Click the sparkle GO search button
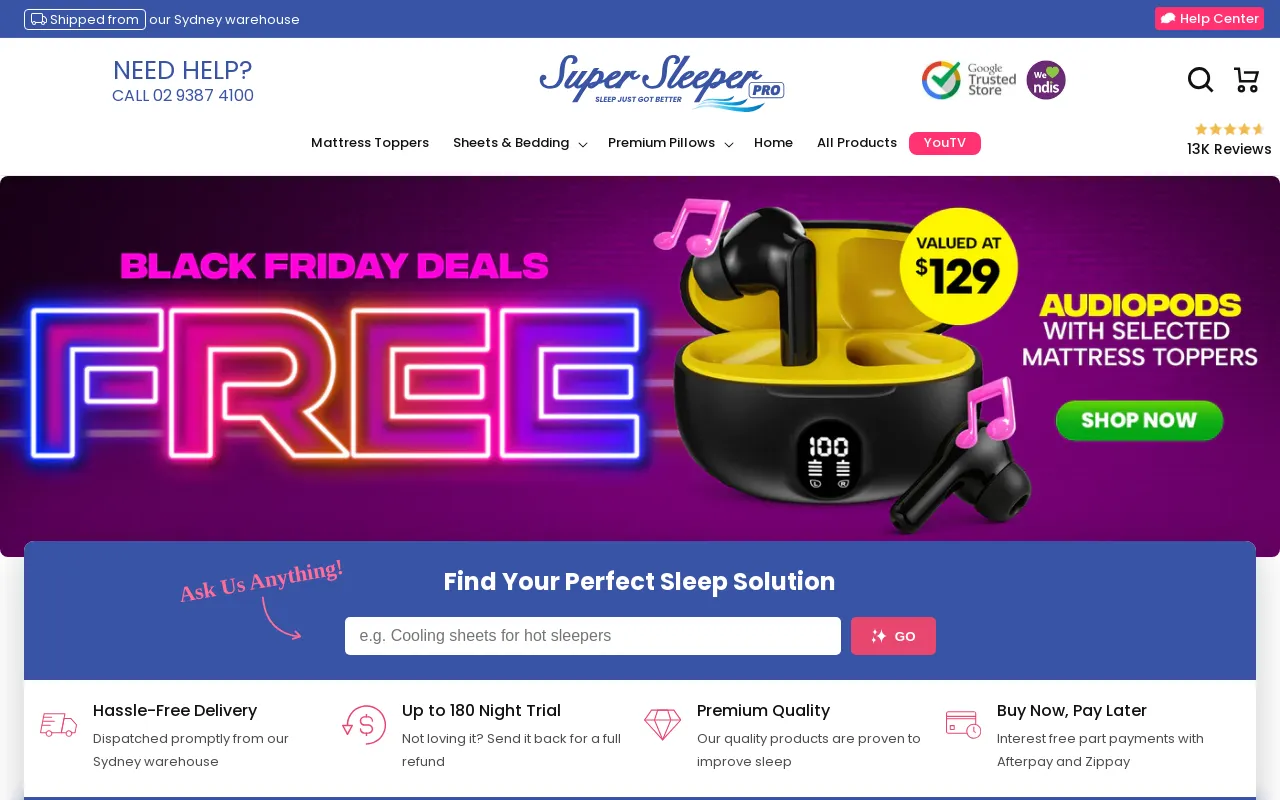This screenshot has width=1280, height=800. click(x=893, y=636)
